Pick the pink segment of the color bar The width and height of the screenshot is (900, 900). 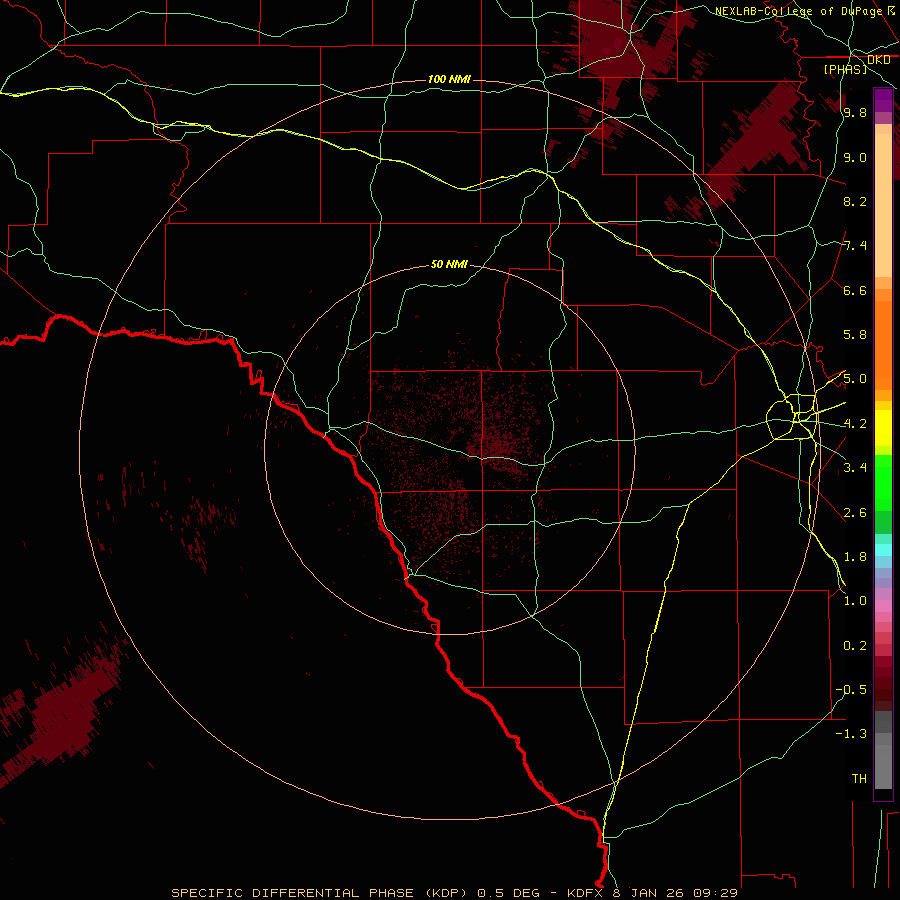pyautogui.click(x=883, y=606)
